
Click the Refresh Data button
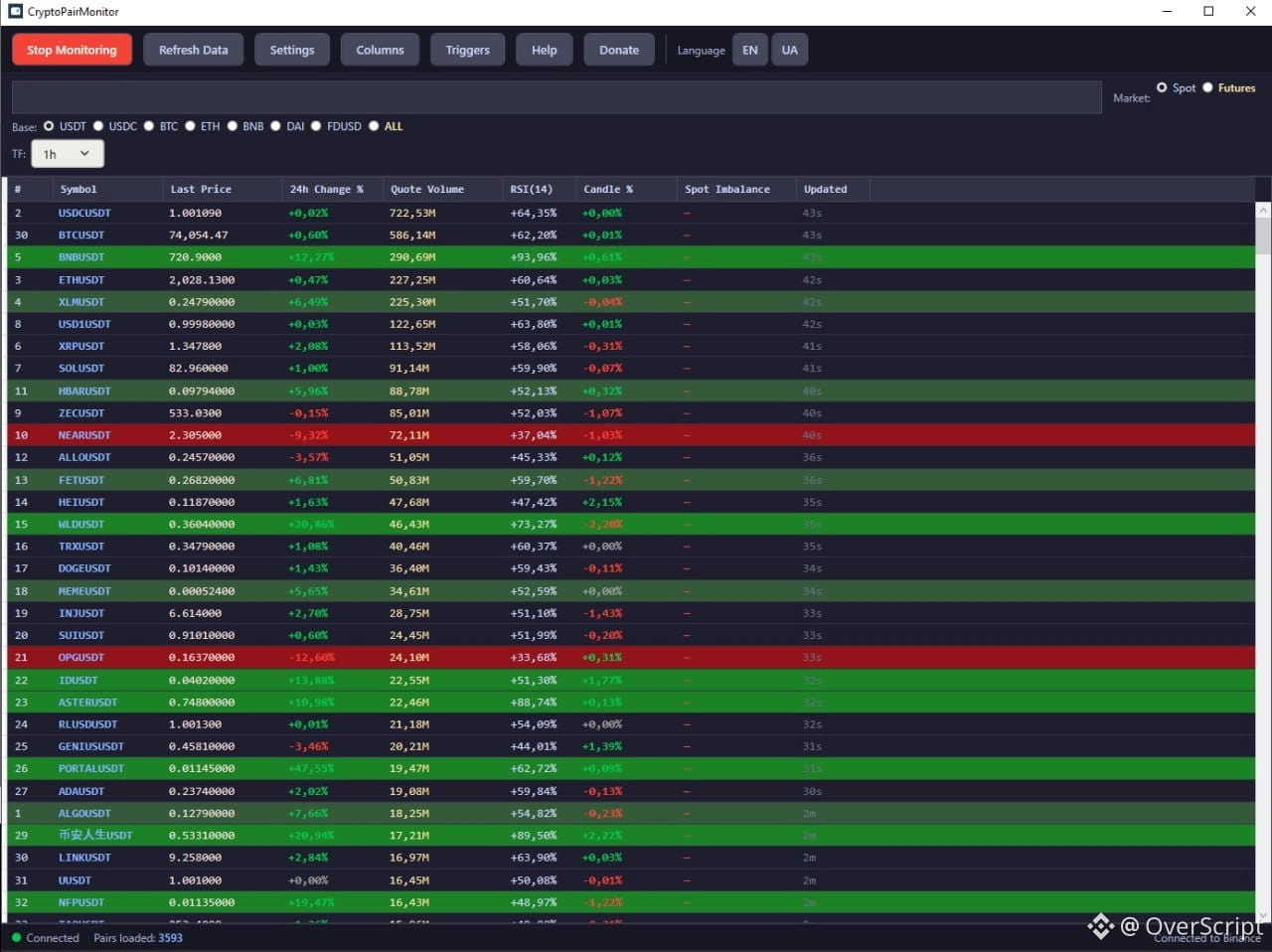click(193, 50)
